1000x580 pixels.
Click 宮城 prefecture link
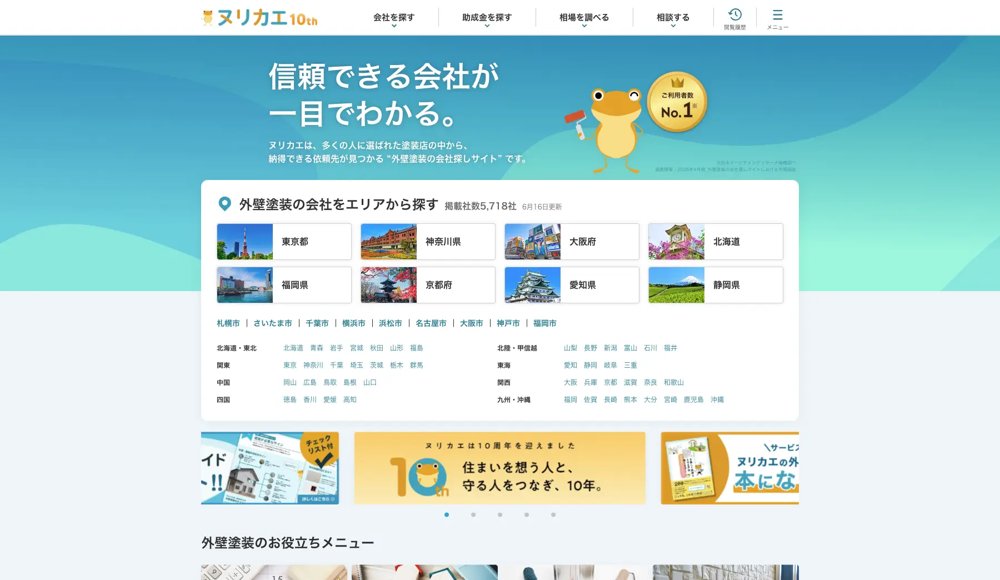[357, 348]
